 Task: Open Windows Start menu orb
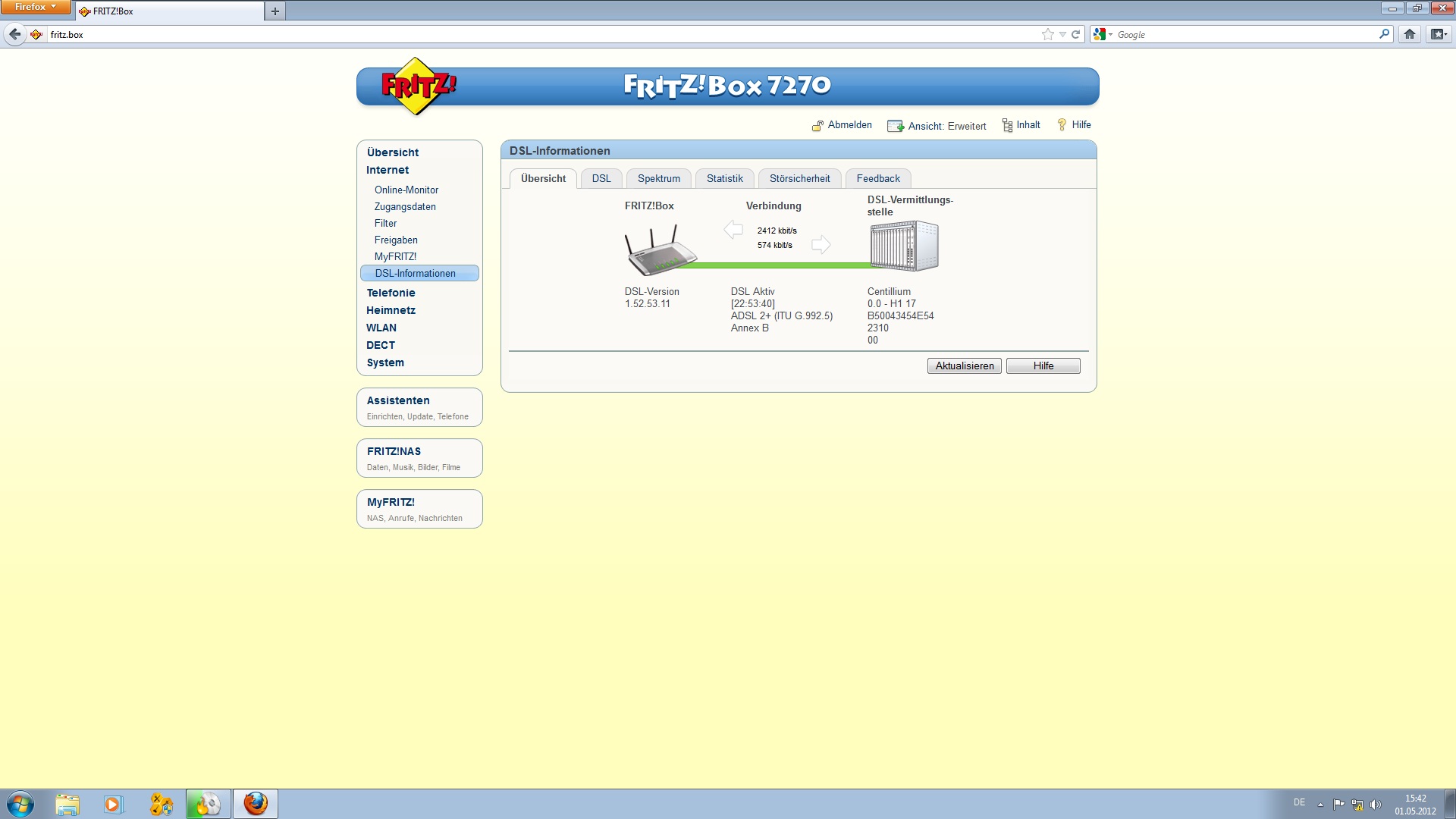click(20, 804)
